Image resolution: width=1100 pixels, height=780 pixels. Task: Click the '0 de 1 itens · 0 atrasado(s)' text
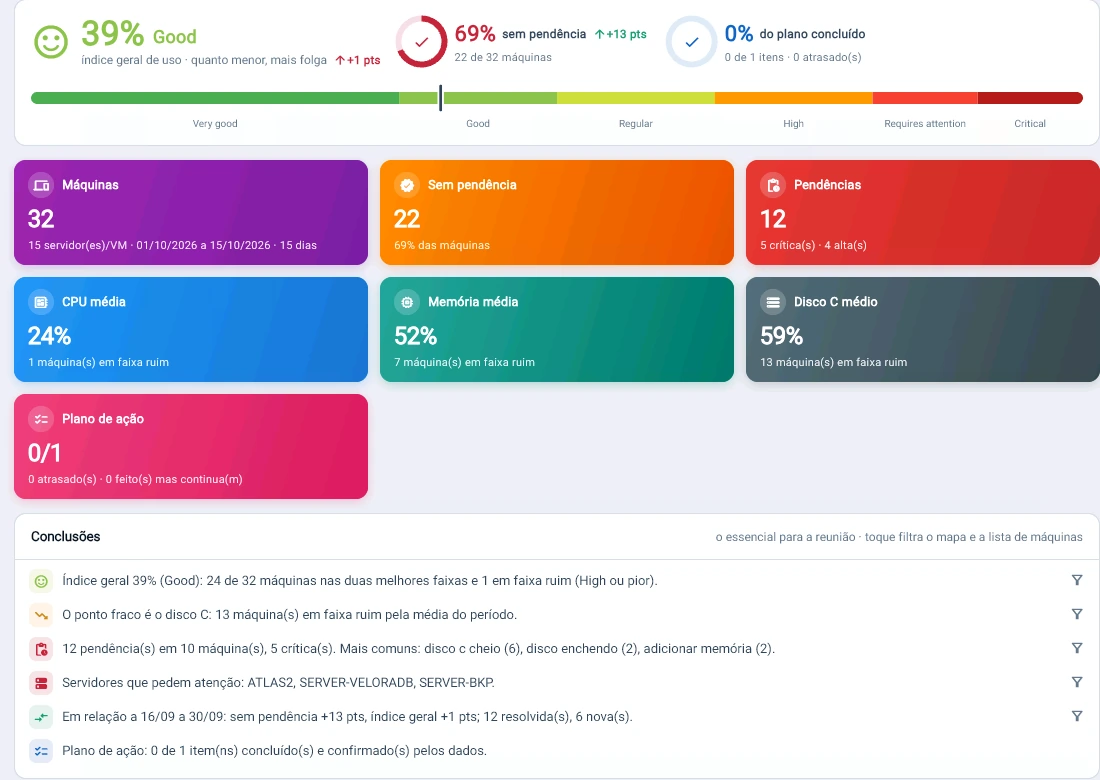pyautogui.click(x=793, y=58)
